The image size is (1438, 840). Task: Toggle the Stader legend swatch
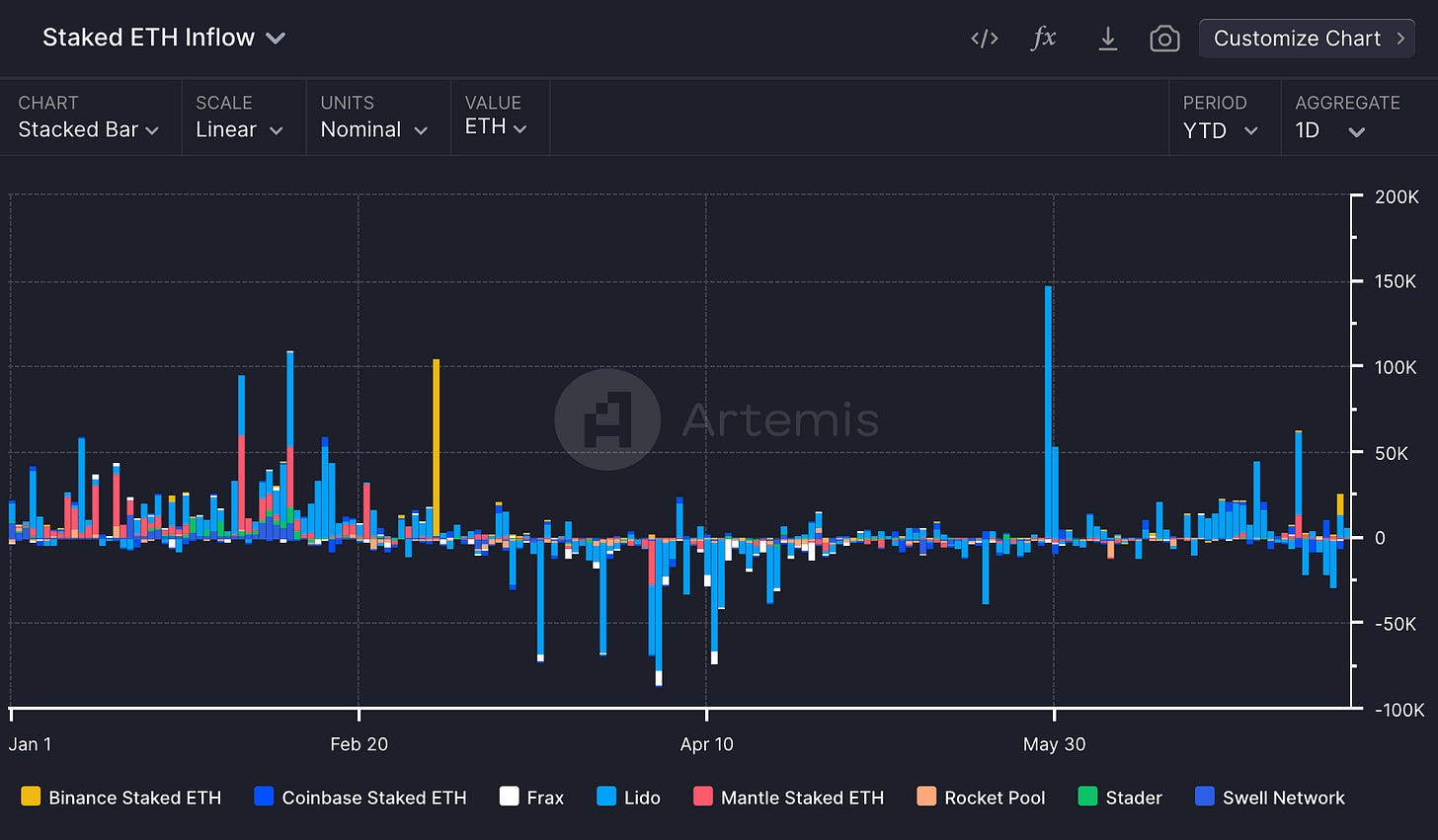click(x=1087, y=797)
